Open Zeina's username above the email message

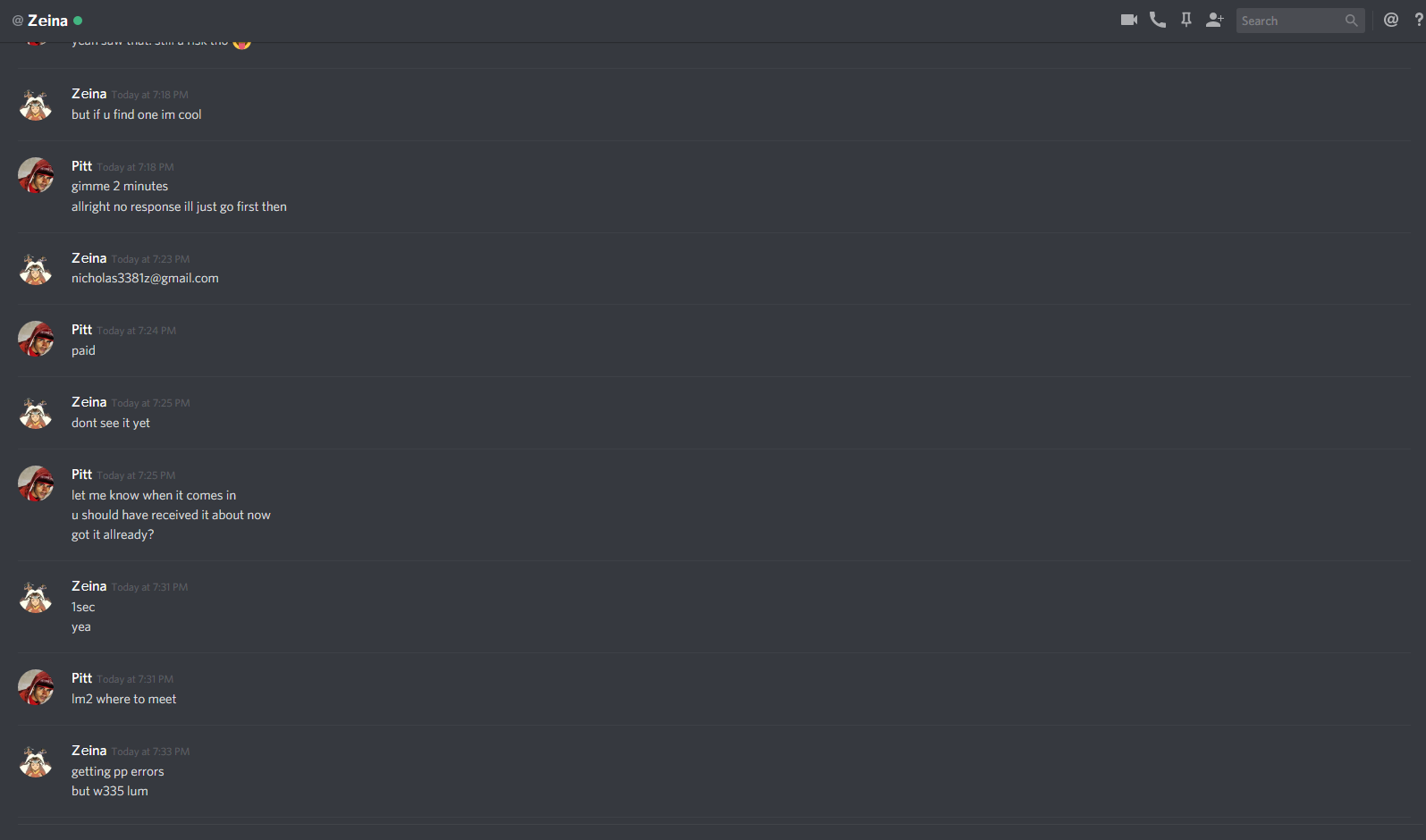tap(89, 258)
